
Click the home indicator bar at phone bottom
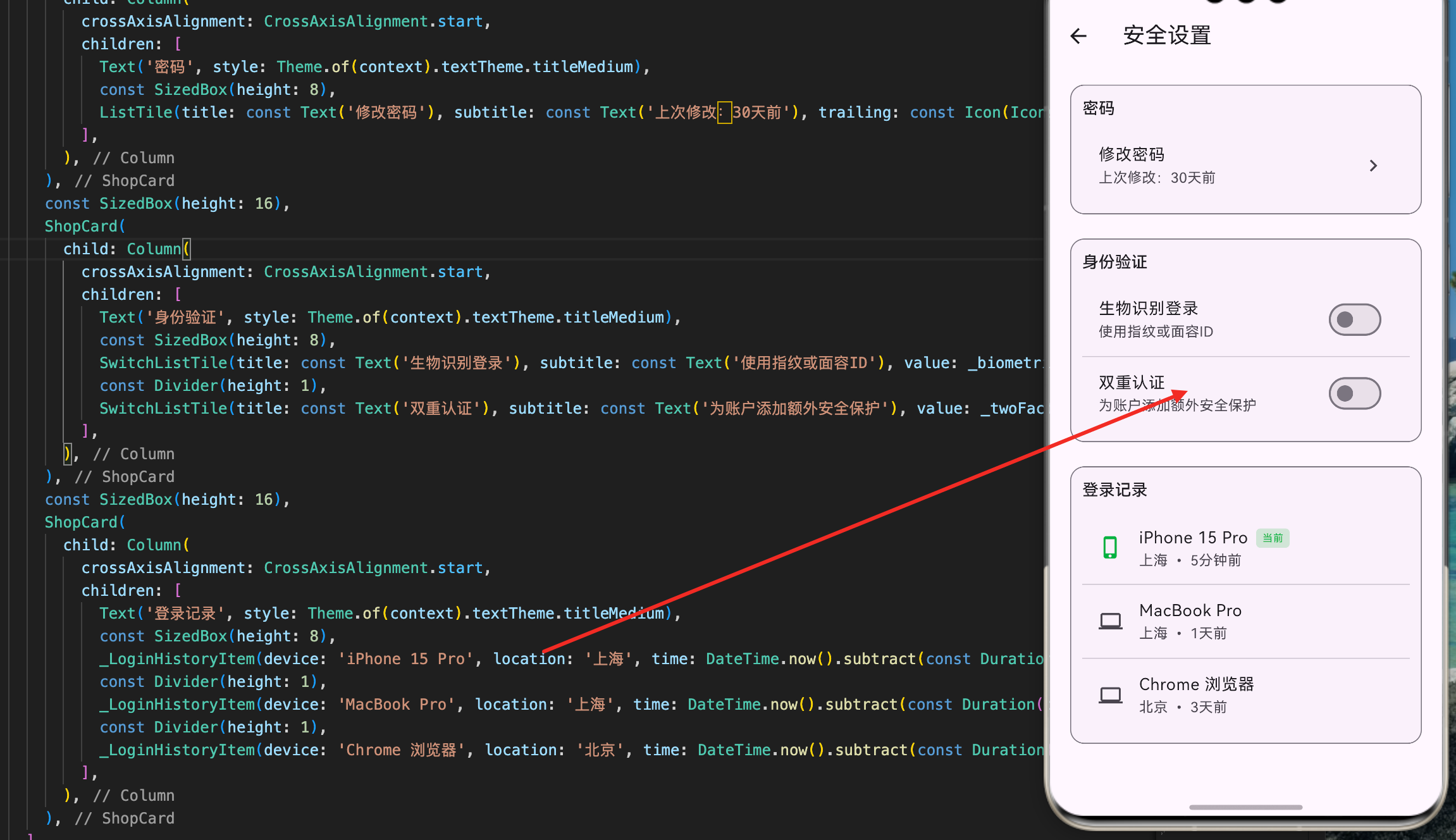click(1245, 807)
